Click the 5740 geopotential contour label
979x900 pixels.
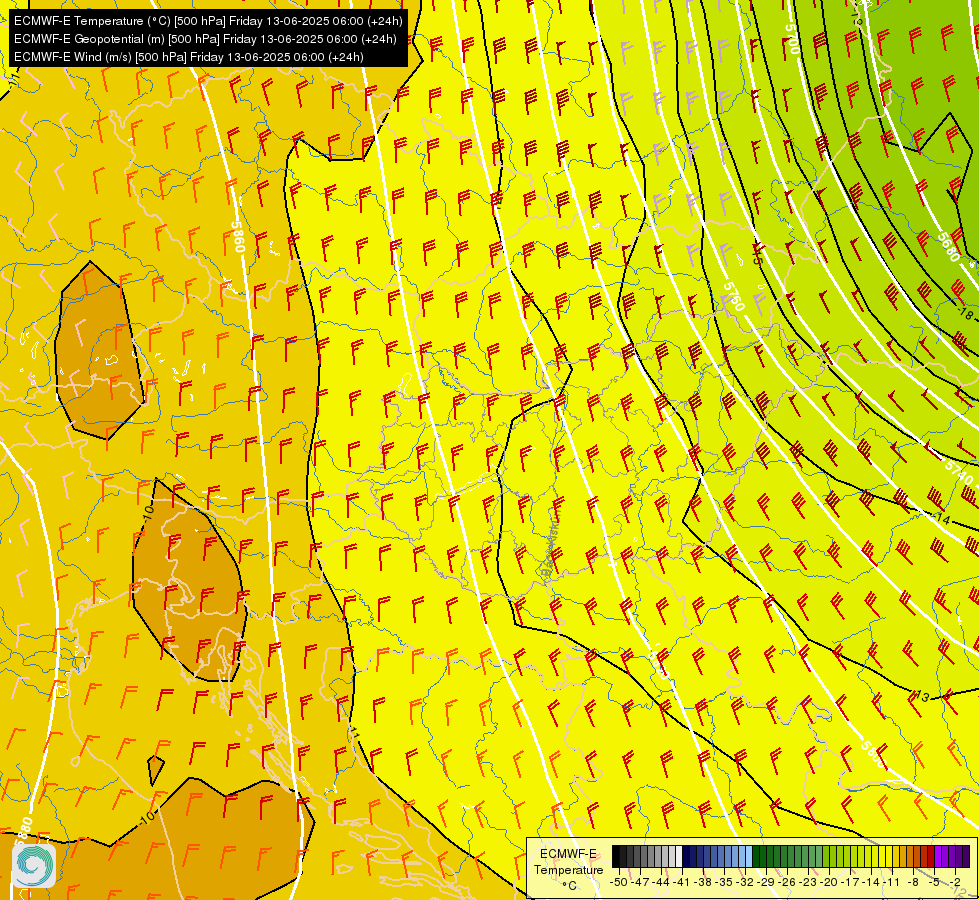[x=960, y=472]
